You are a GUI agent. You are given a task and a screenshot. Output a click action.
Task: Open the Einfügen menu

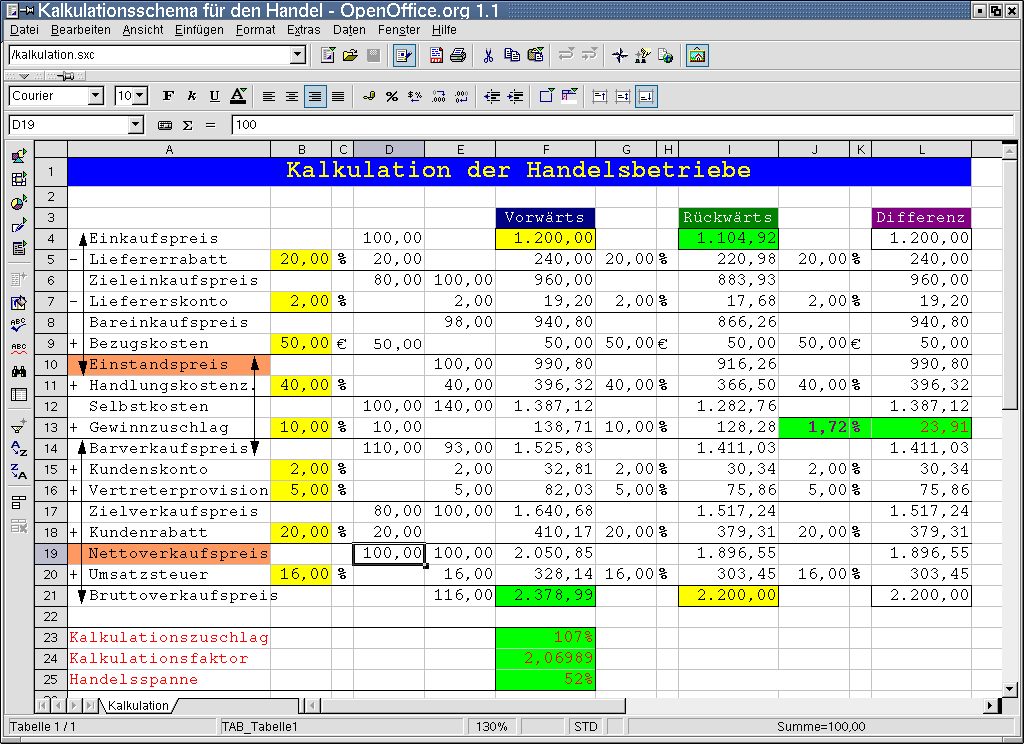(x=199, y=30)
